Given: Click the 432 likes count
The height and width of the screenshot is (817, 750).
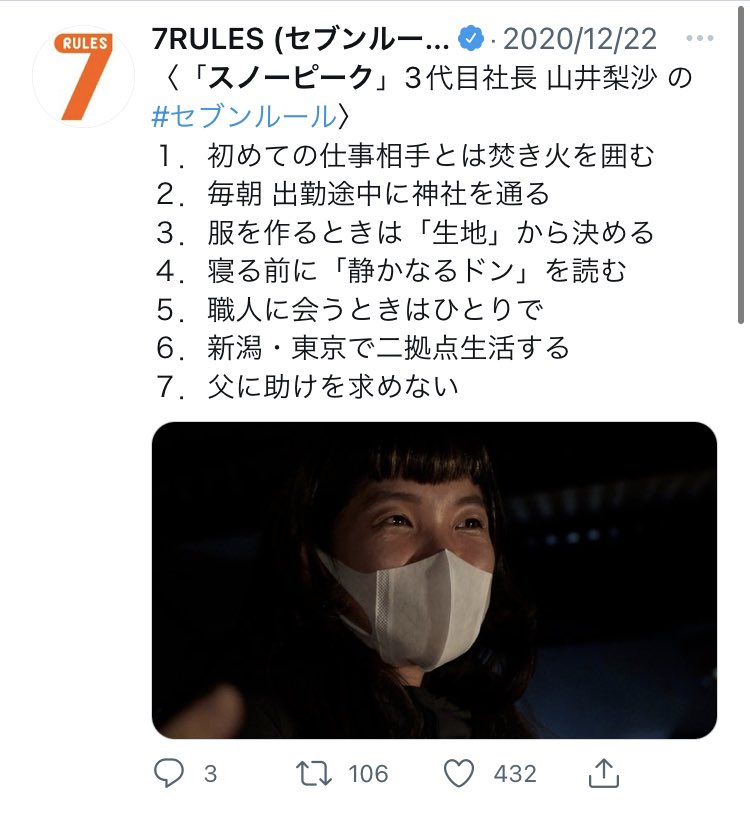Looking at the screenshot, I should (x=515, y=774).
